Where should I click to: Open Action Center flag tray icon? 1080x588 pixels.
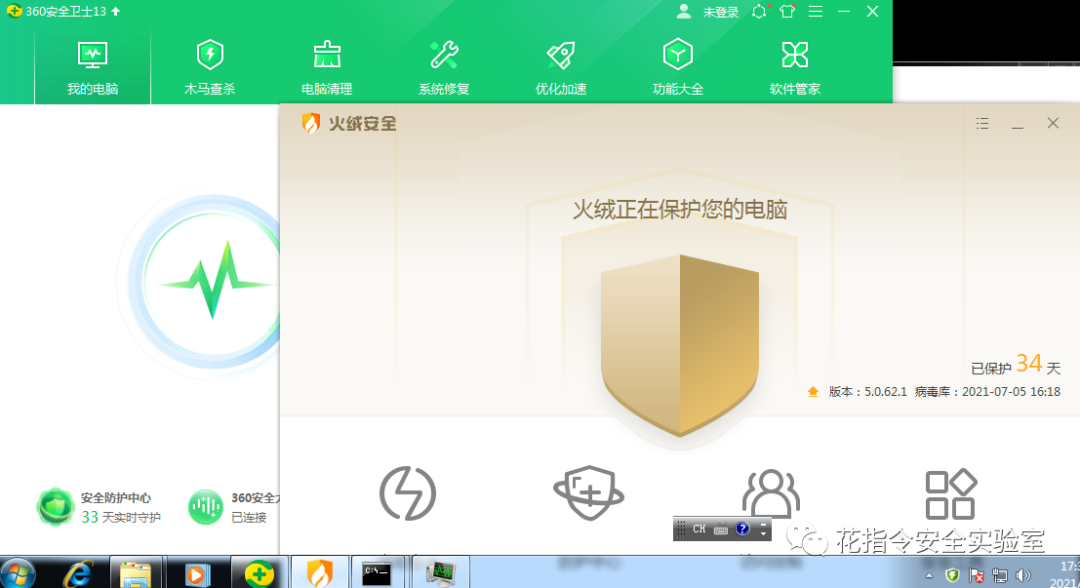pos(976,575)
